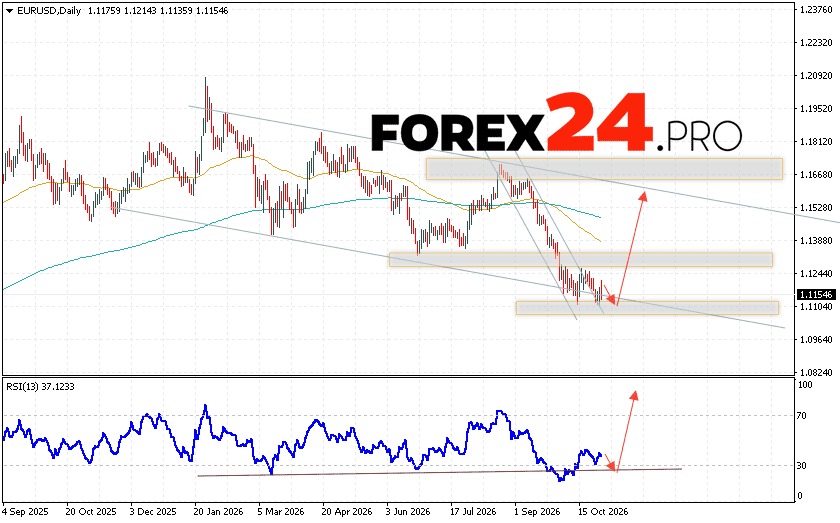Click the 1.19520 price scale value
Viewport: 840px width, 523px height.
pos(816,109)
